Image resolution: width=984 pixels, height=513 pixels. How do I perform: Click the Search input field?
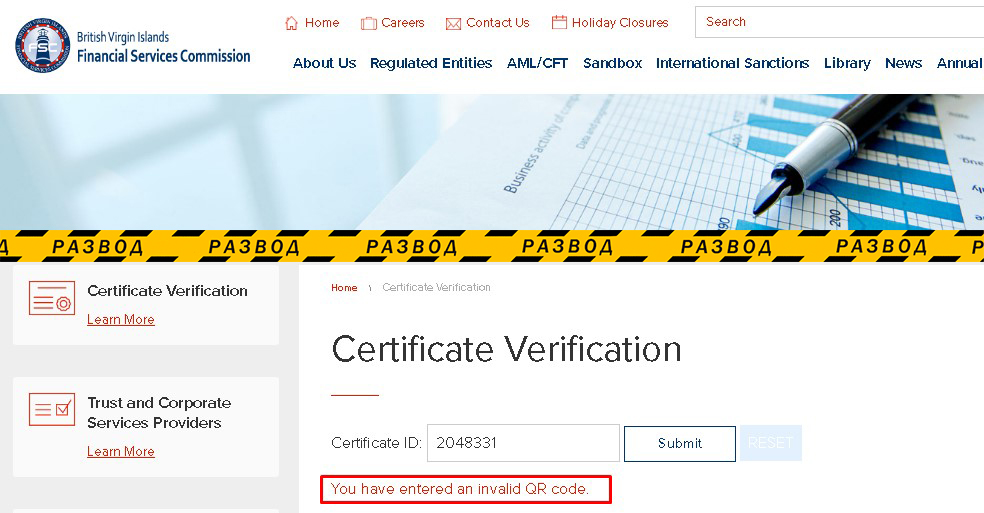(840, 22)
